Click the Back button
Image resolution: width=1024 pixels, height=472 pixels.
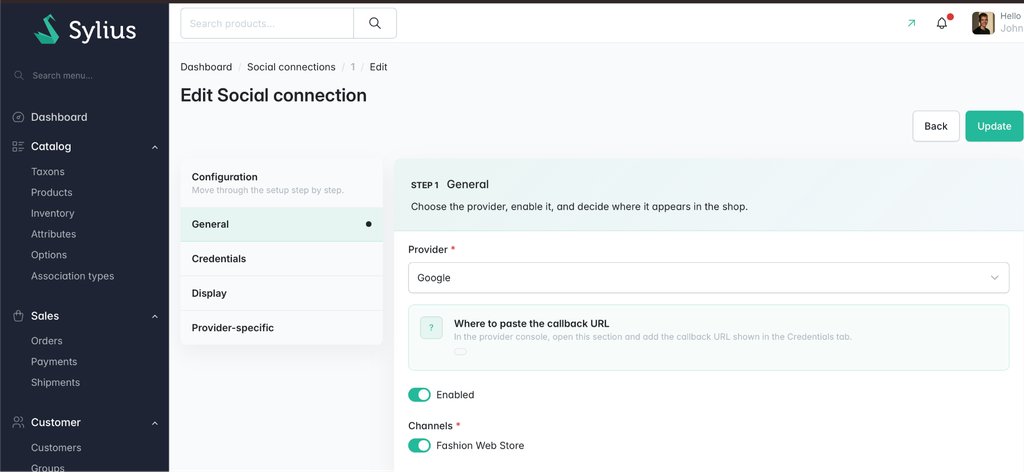[936, 126]
